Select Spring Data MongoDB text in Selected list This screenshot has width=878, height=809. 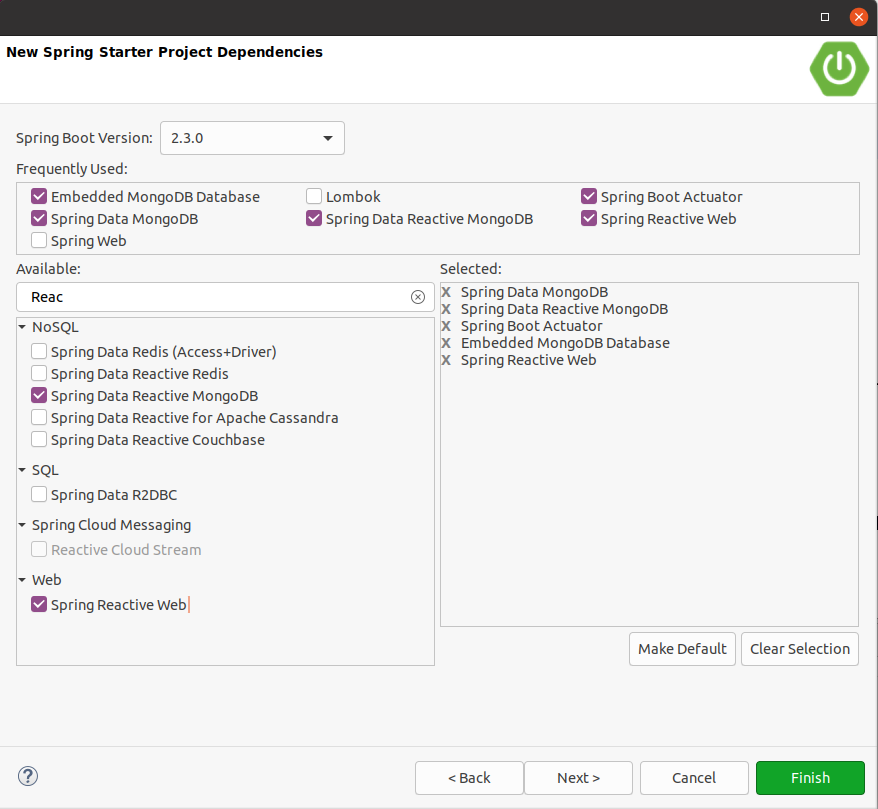(534, 292)
